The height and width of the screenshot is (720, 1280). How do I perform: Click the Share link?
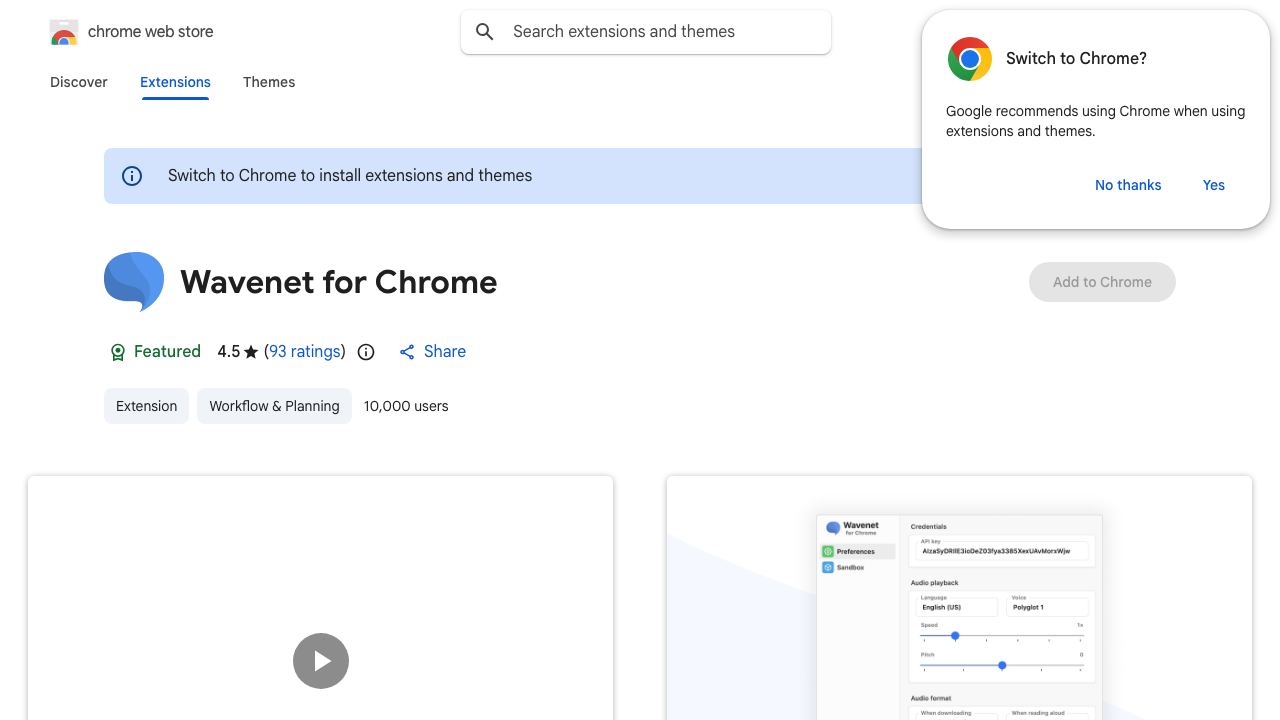[x=432, y=351]
